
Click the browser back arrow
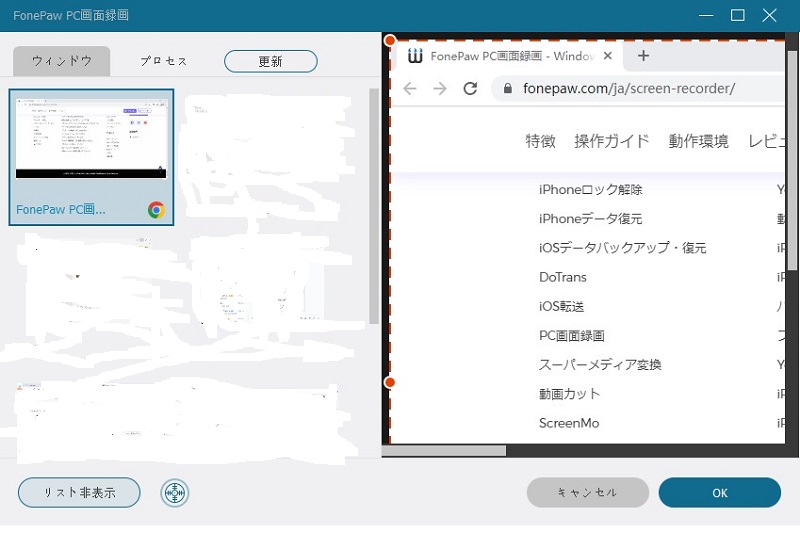pos(410,89)
